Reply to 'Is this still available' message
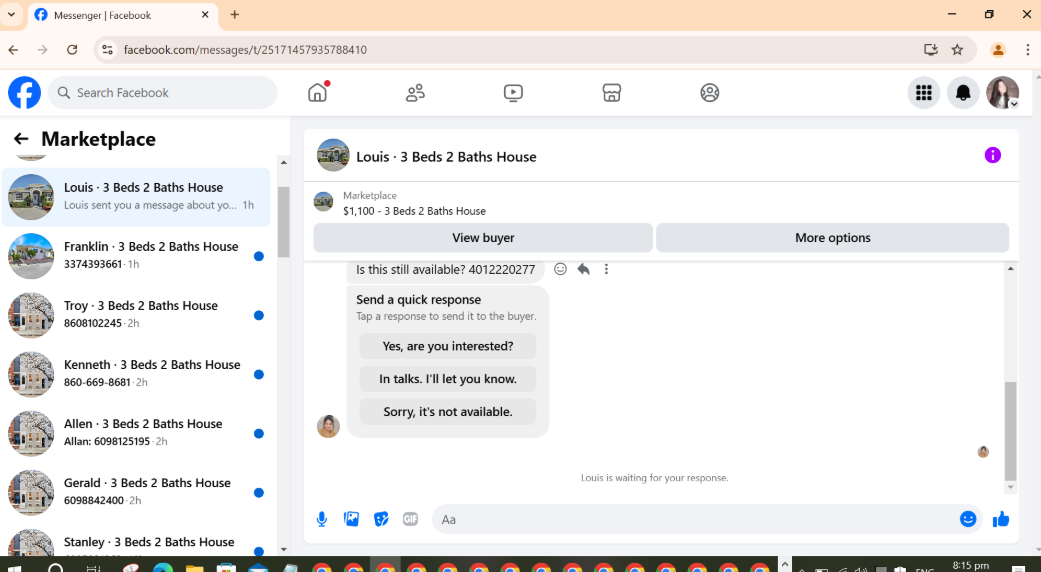 click(x=584, y=269)
